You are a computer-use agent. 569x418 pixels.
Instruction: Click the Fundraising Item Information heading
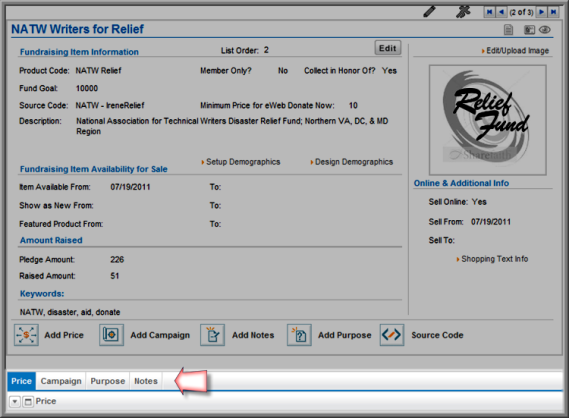(x=79, y=52)
